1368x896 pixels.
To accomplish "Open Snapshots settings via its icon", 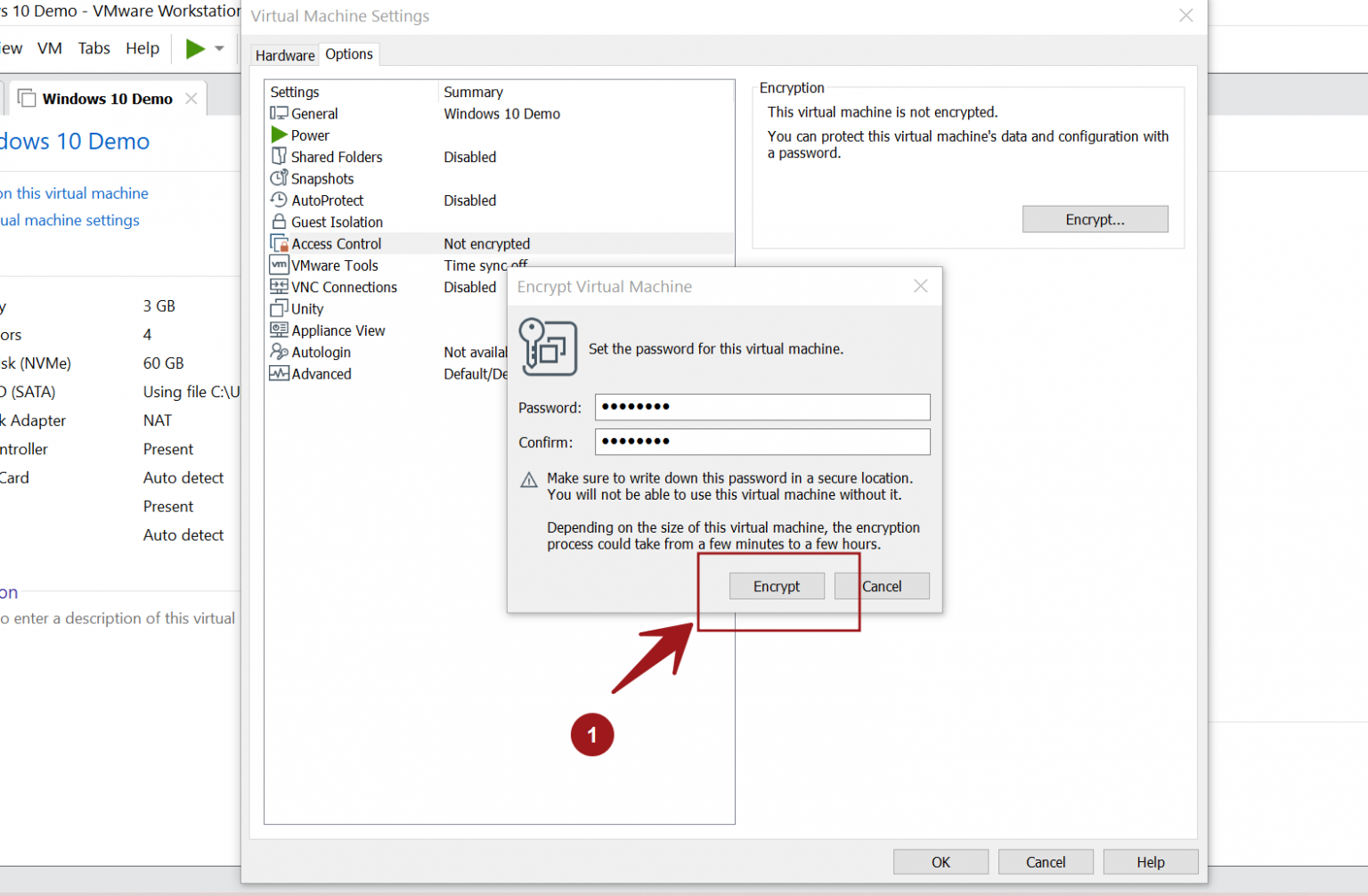I will (x=279, y=178).
